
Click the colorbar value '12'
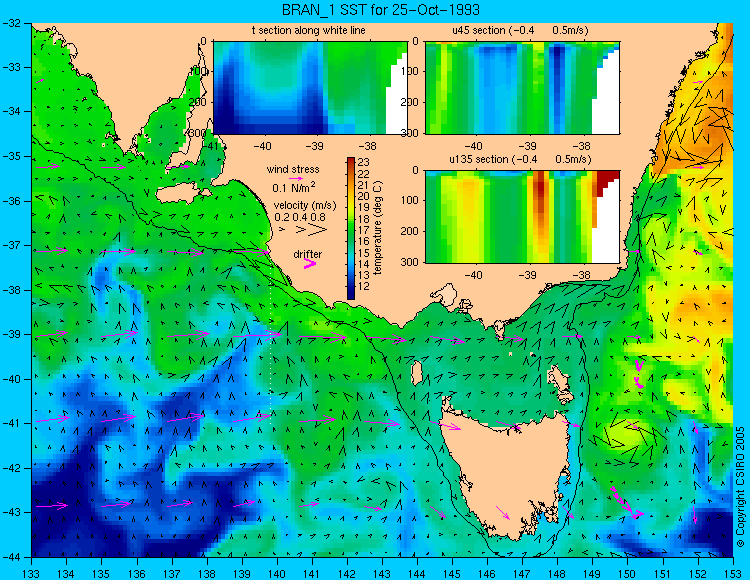point(363,286)
